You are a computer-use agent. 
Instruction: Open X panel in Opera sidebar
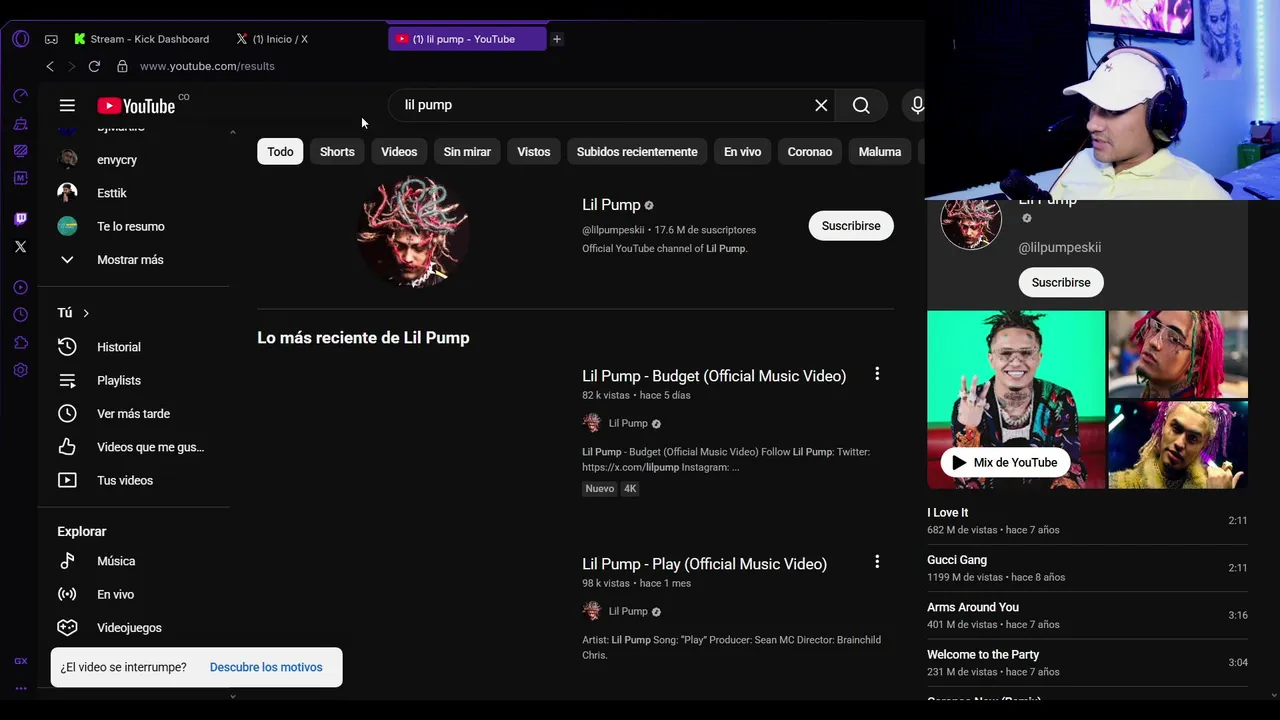click(x=21, y=246)
